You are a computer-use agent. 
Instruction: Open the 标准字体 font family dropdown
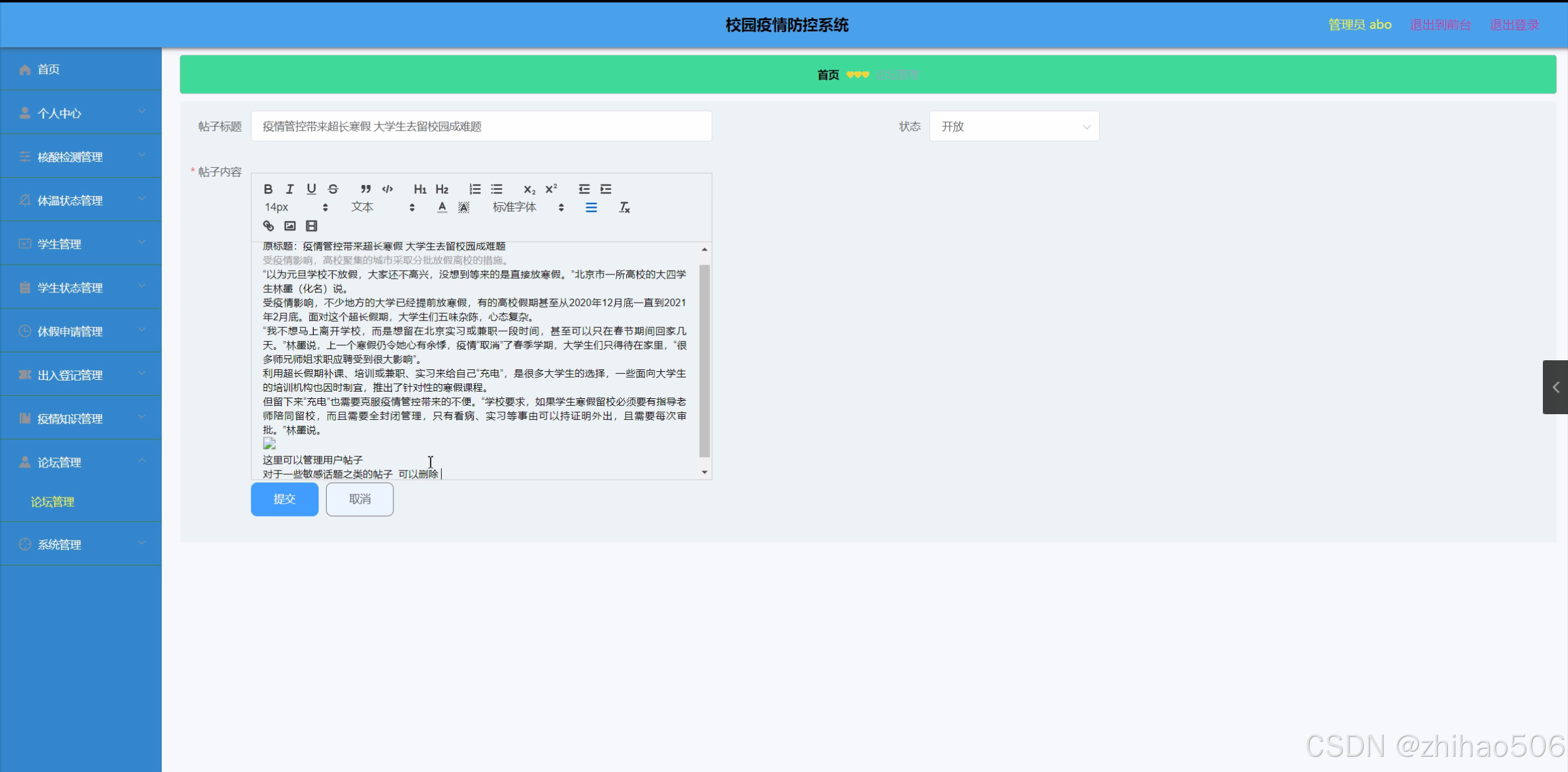528,207
